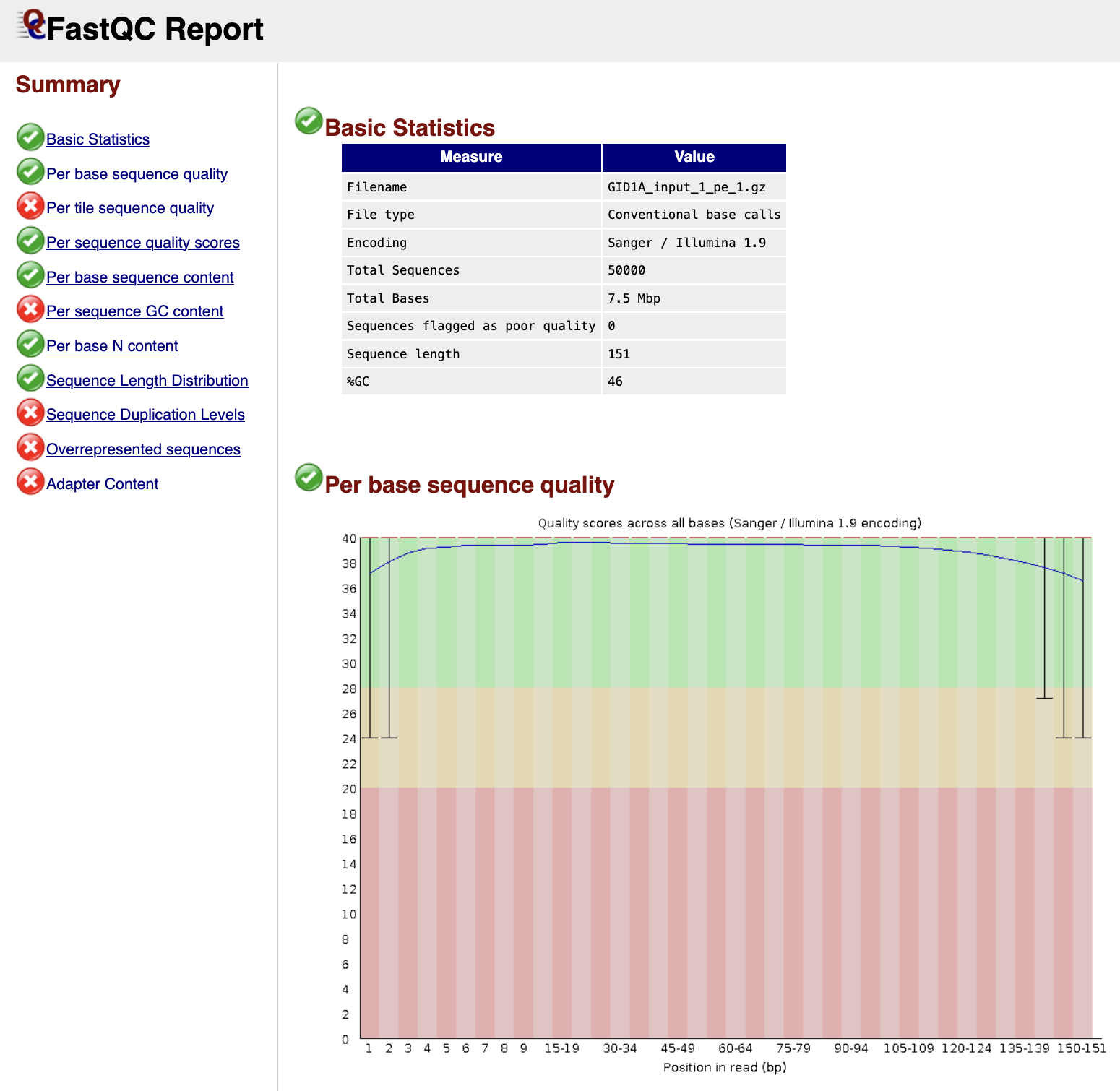Click the 75-79 x-axis label
This screenshot has width=1120, height=1091.
pos(793,1048)
